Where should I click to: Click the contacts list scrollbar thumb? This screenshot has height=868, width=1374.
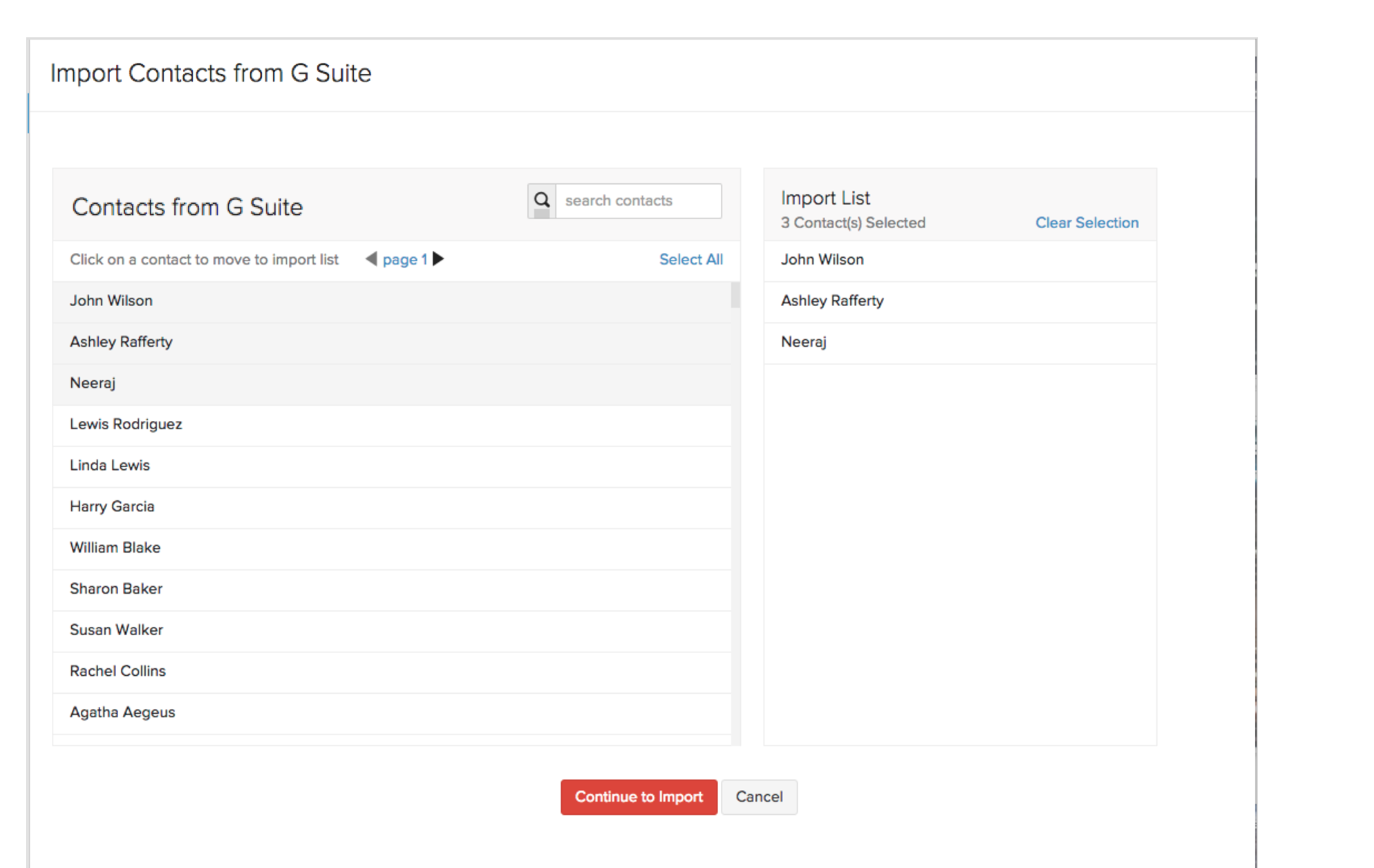(x=735, y=295)
